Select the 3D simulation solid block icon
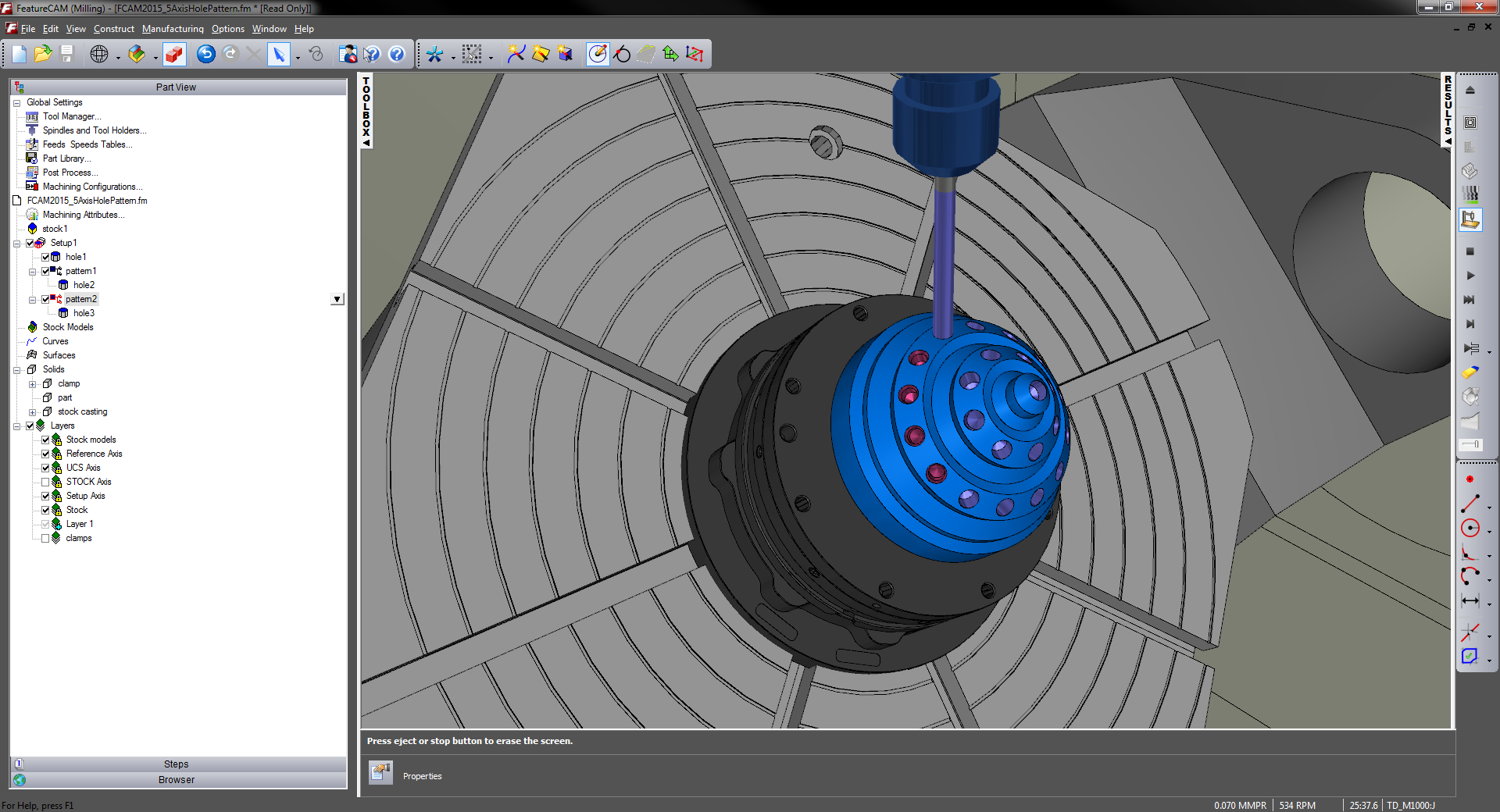The image size is (1500, 812). point(1470,171)
